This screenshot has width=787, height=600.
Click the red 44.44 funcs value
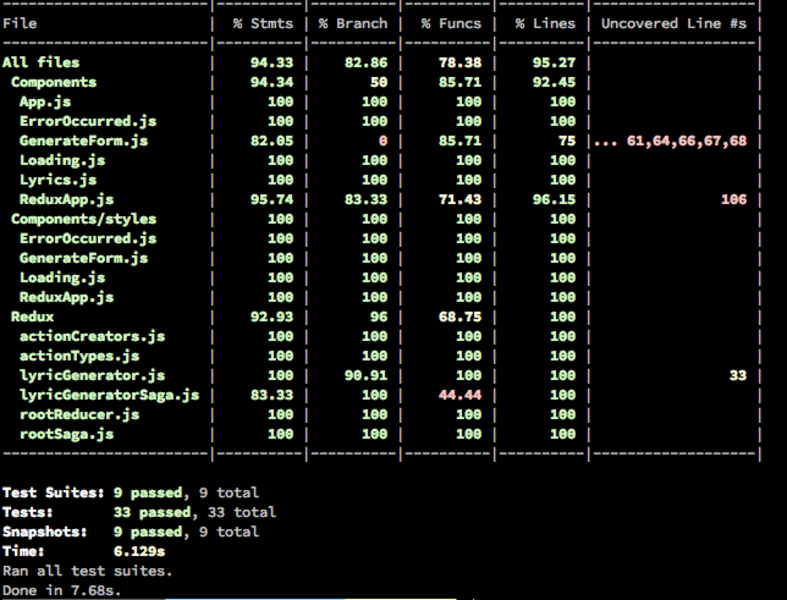coord(460,395)
